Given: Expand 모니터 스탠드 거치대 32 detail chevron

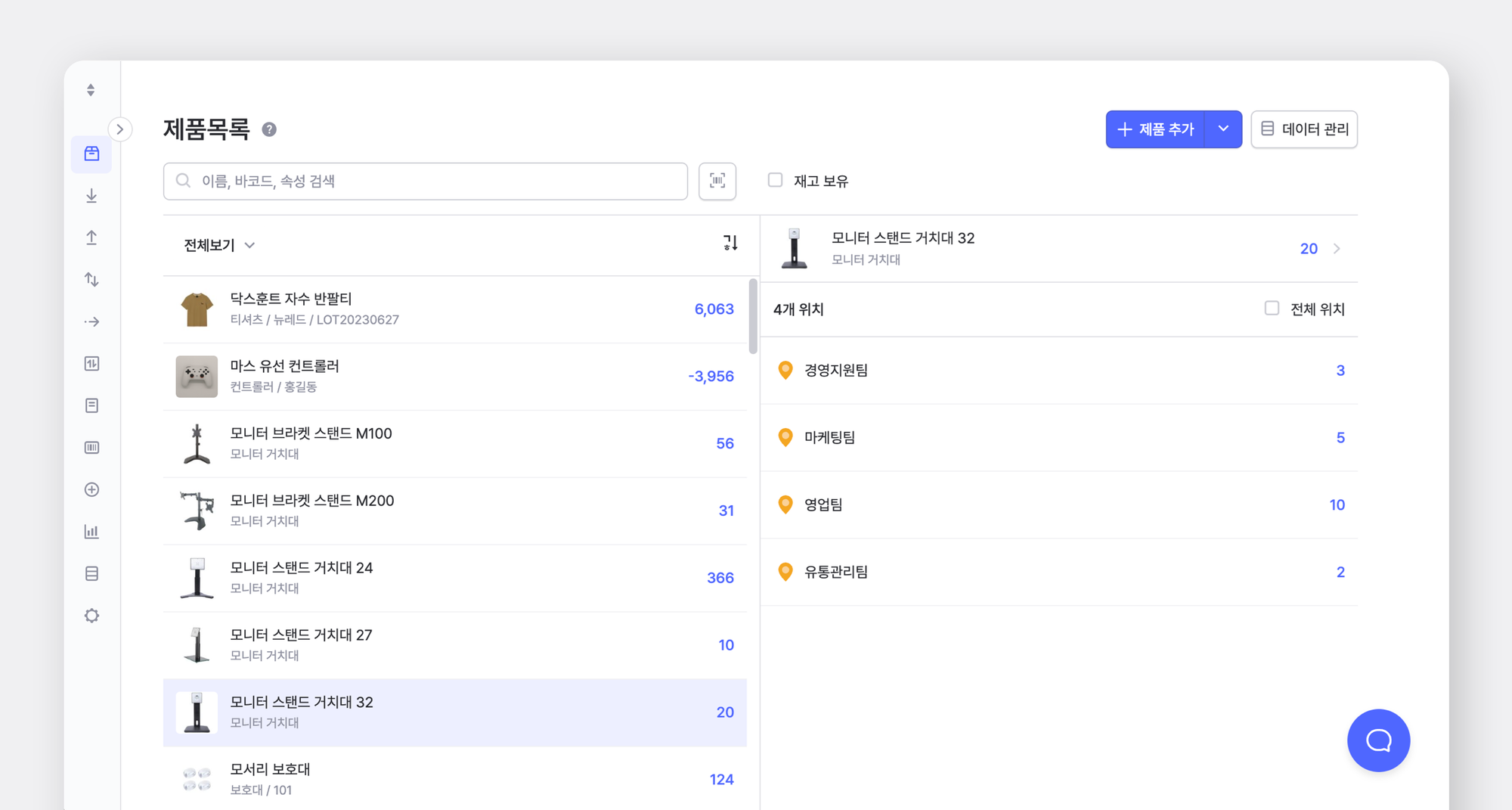Looking at the screenshot, I should point(1337,248).
